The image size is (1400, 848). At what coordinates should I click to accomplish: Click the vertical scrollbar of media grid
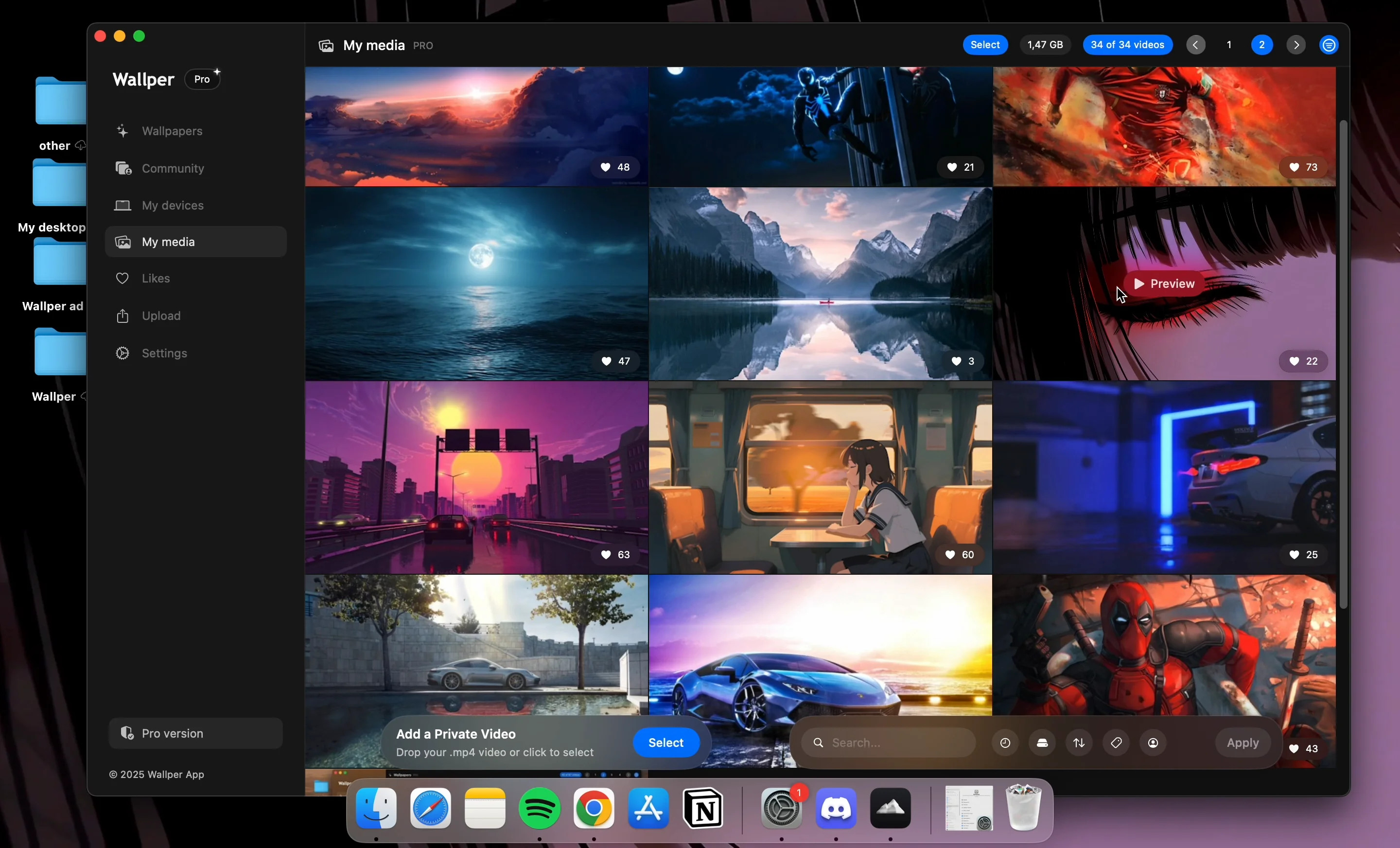coord(1343,364)
